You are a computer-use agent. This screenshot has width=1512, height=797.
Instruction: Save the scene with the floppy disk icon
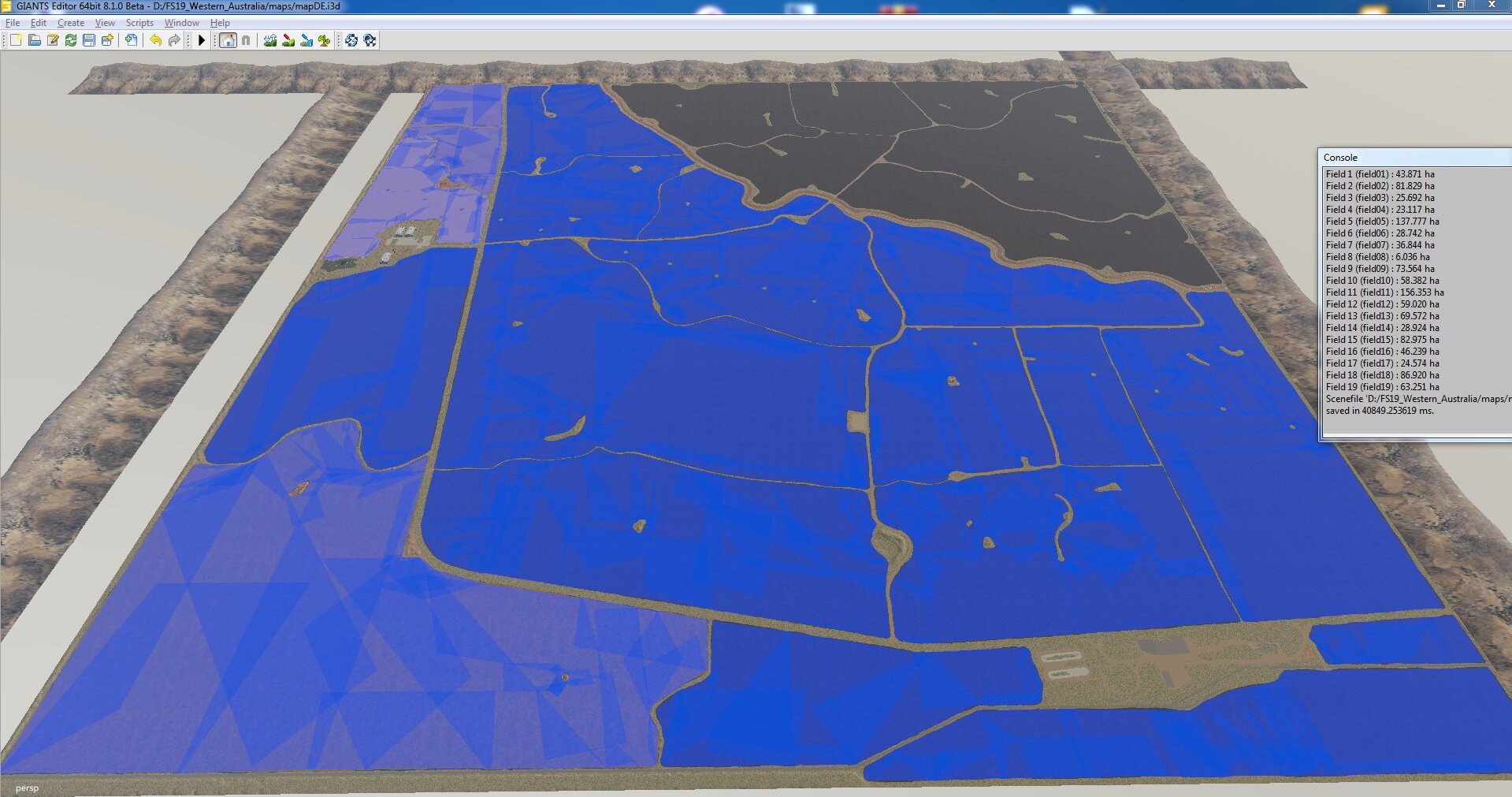[x=89, y=40]
